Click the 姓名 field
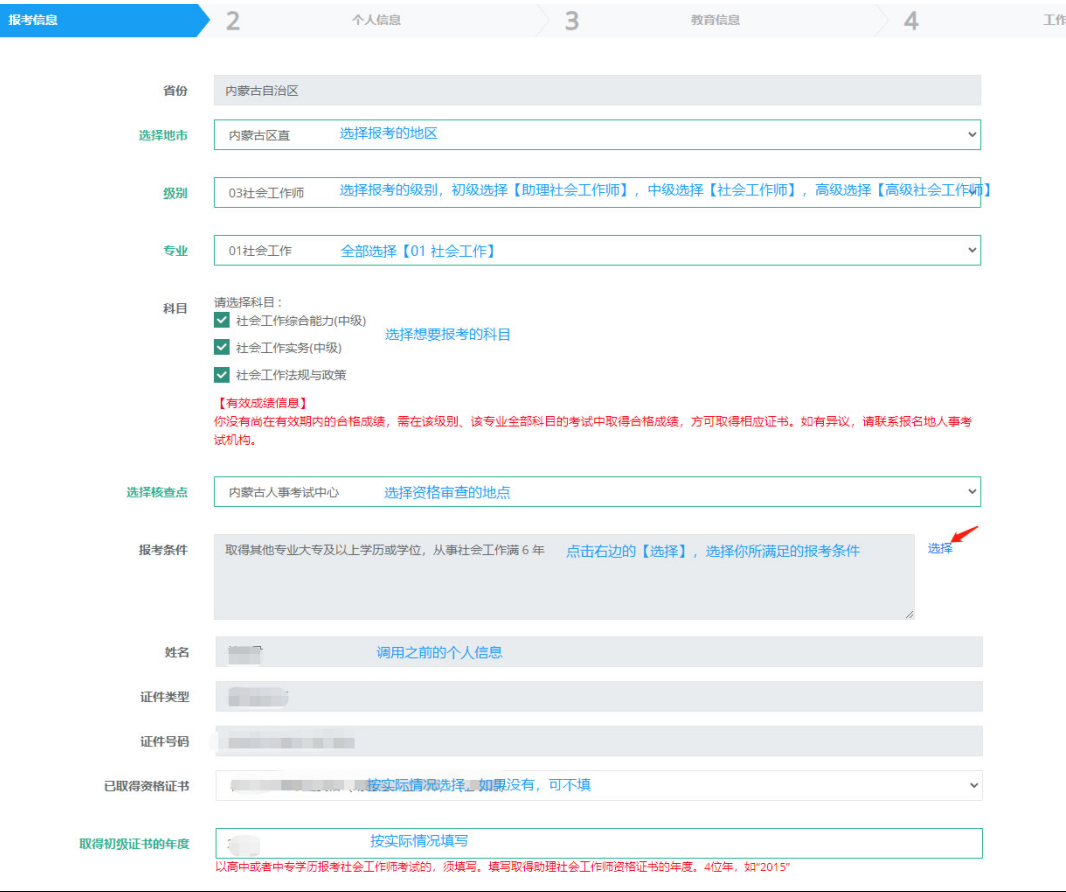Screen dimensions: 1066x892 (x=598, y=652)
